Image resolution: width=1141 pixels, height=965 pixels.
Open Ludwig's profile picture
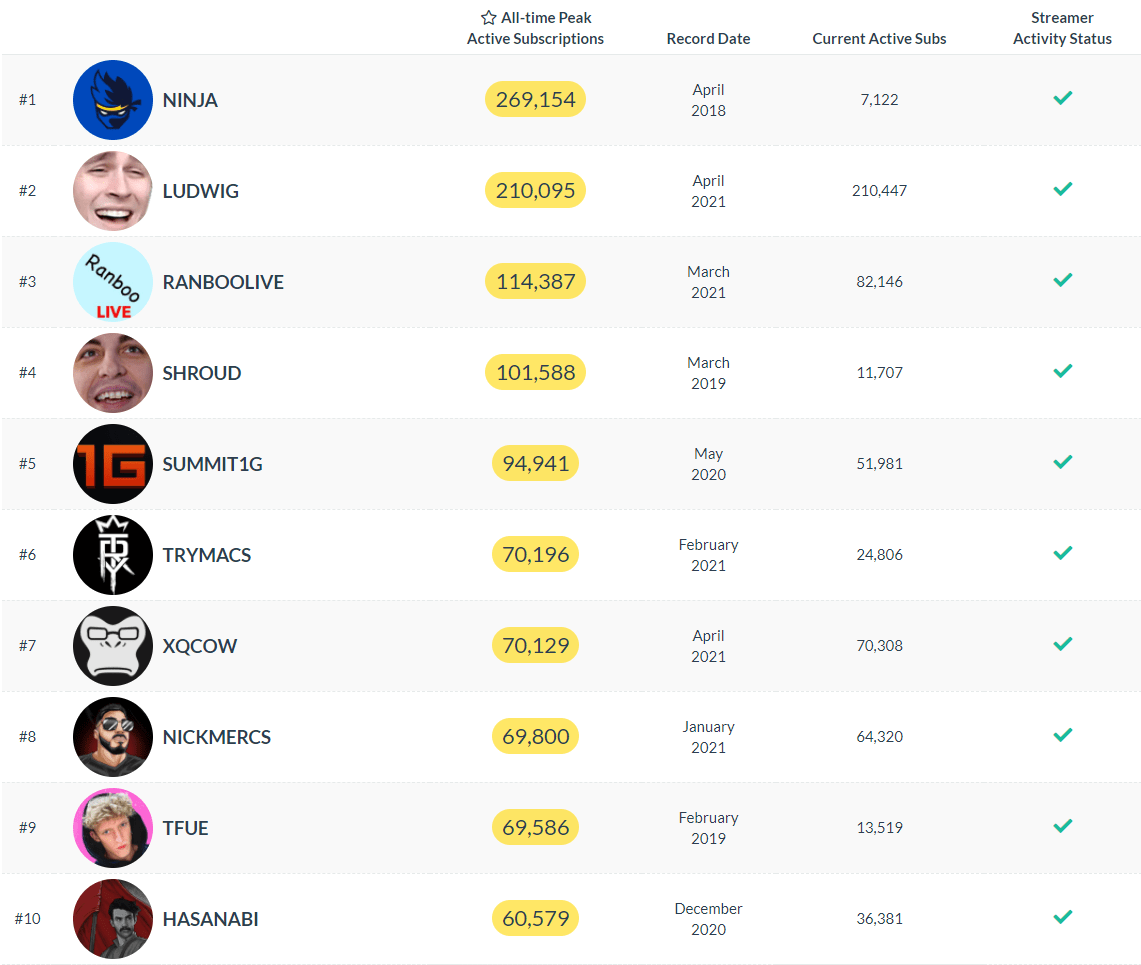[113, 191]
